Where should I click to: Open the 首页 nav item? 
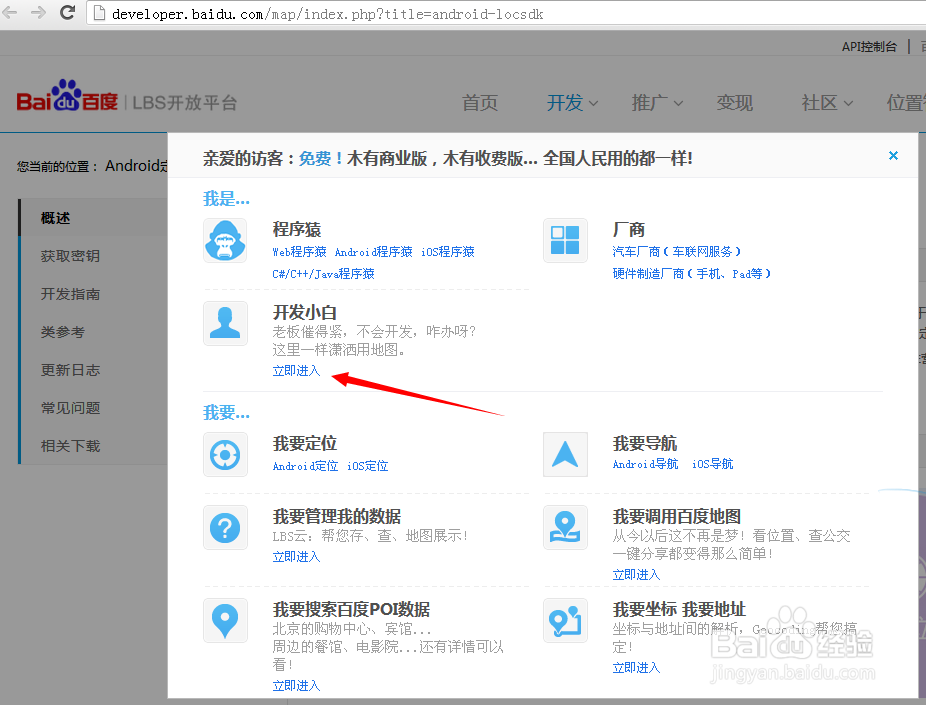pos(480,103)
